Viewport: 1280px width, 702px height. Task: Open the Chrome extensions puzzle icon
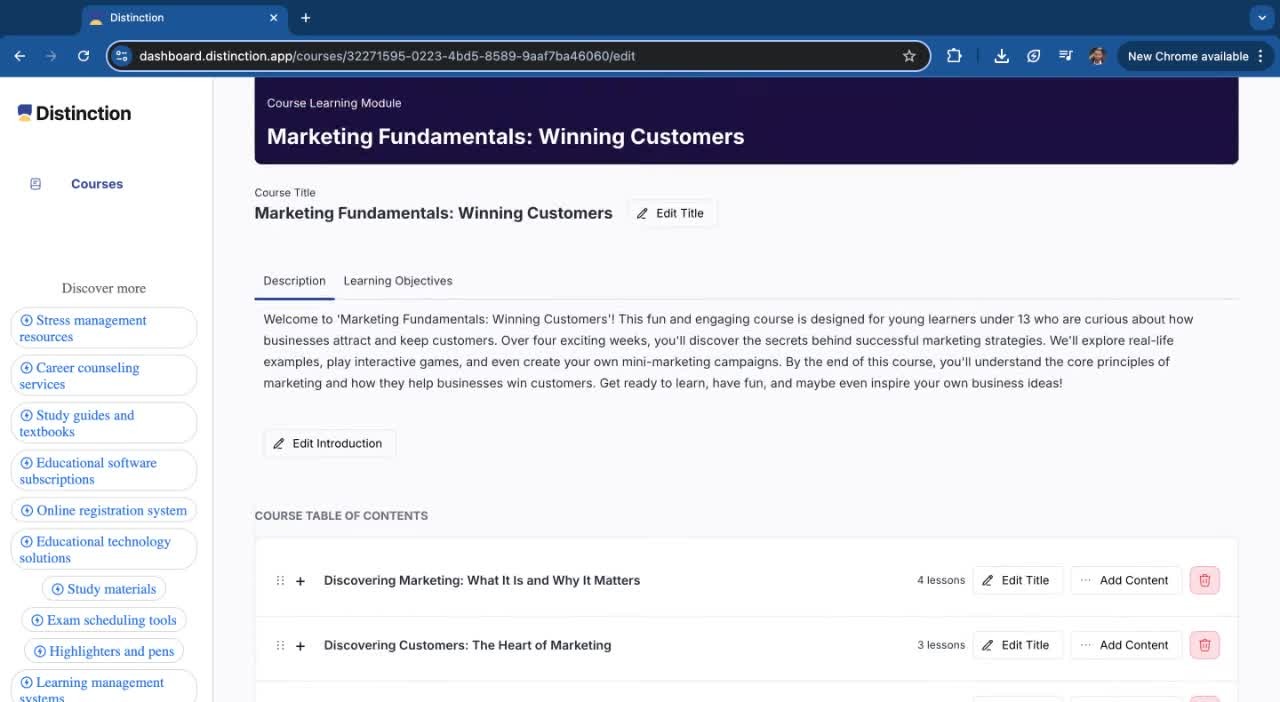(x=954, y=56)
